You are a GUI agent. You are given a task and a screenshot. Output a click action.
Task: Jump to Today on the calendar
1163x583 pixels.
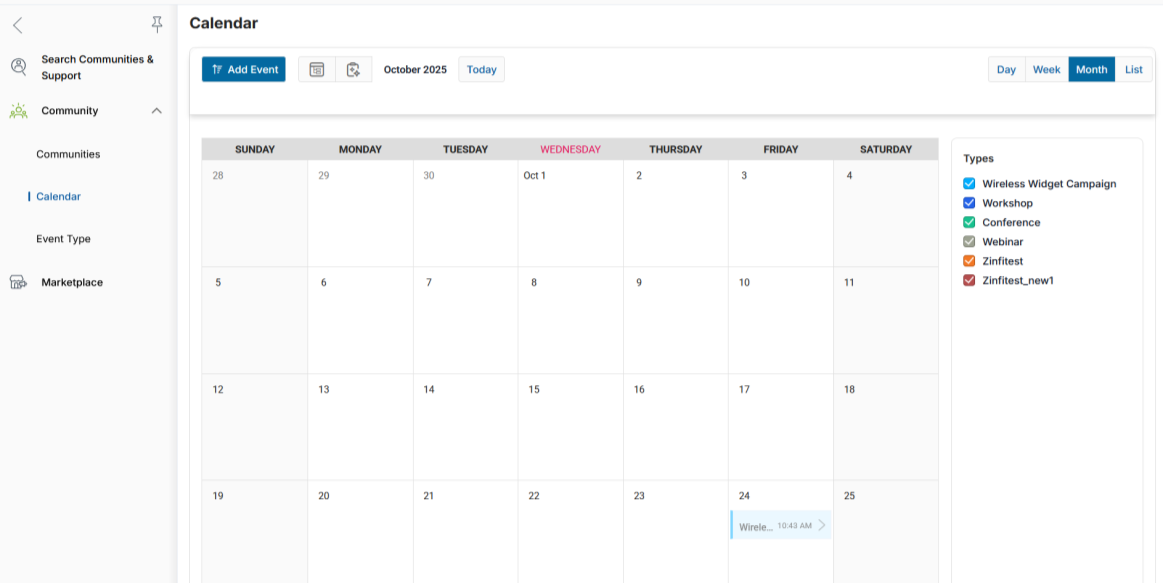[481, 69]
